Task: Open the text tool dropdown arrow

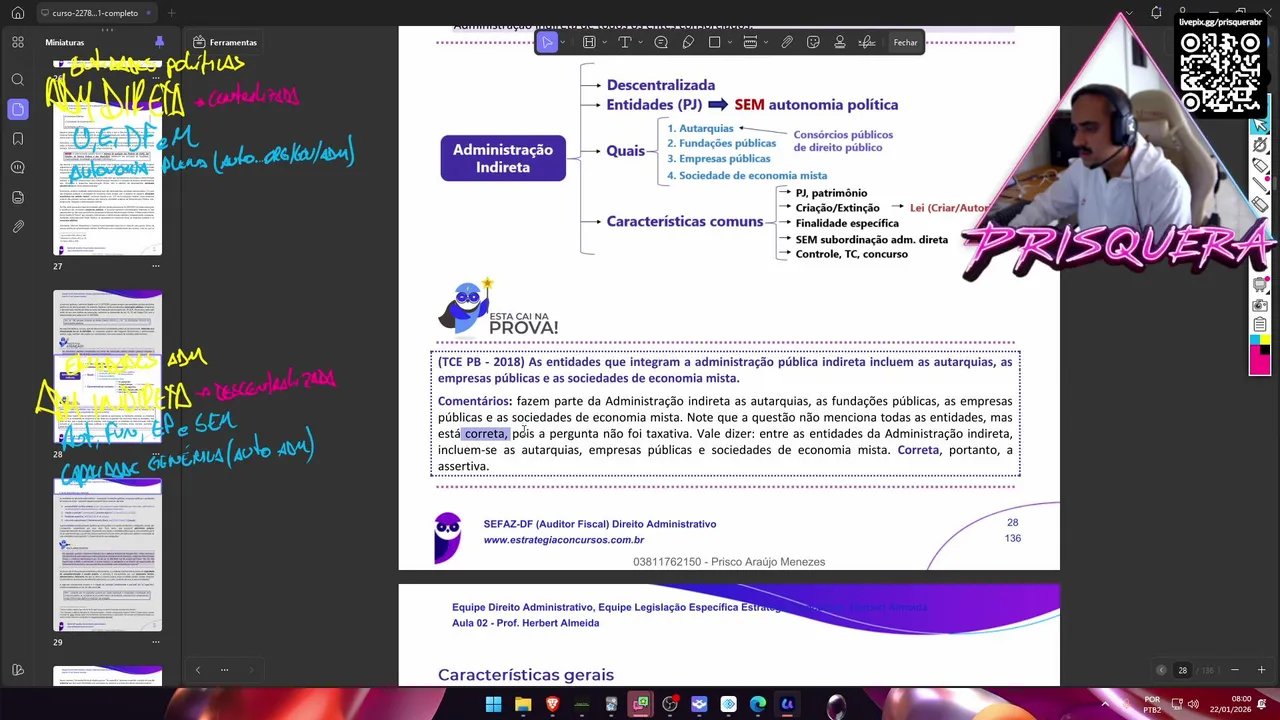Action: click(x=641, y=42)
